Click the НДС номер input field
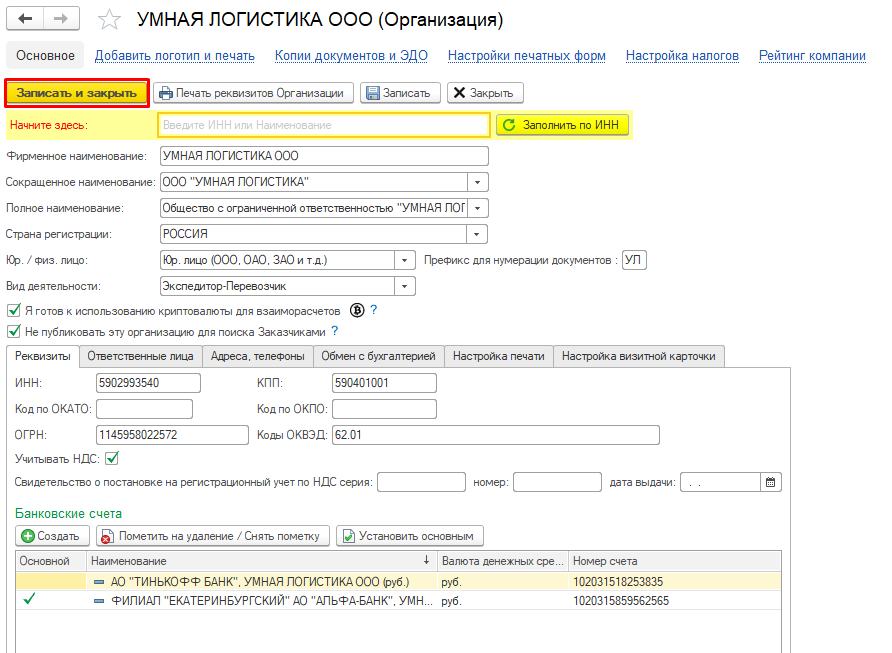The image size is (892, 653). point(557,482)
